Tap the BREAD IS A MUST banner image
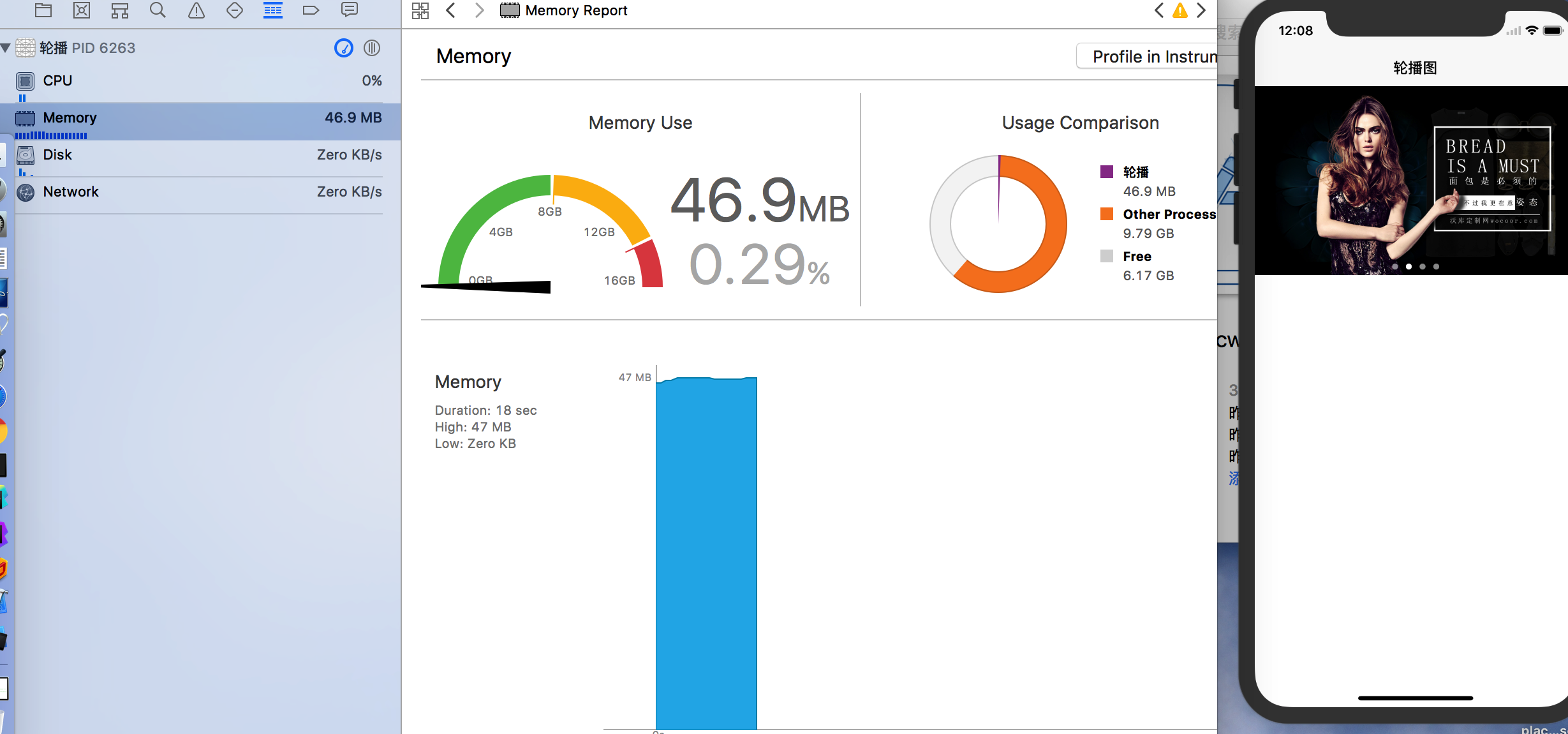 (x=1411, y=181)
